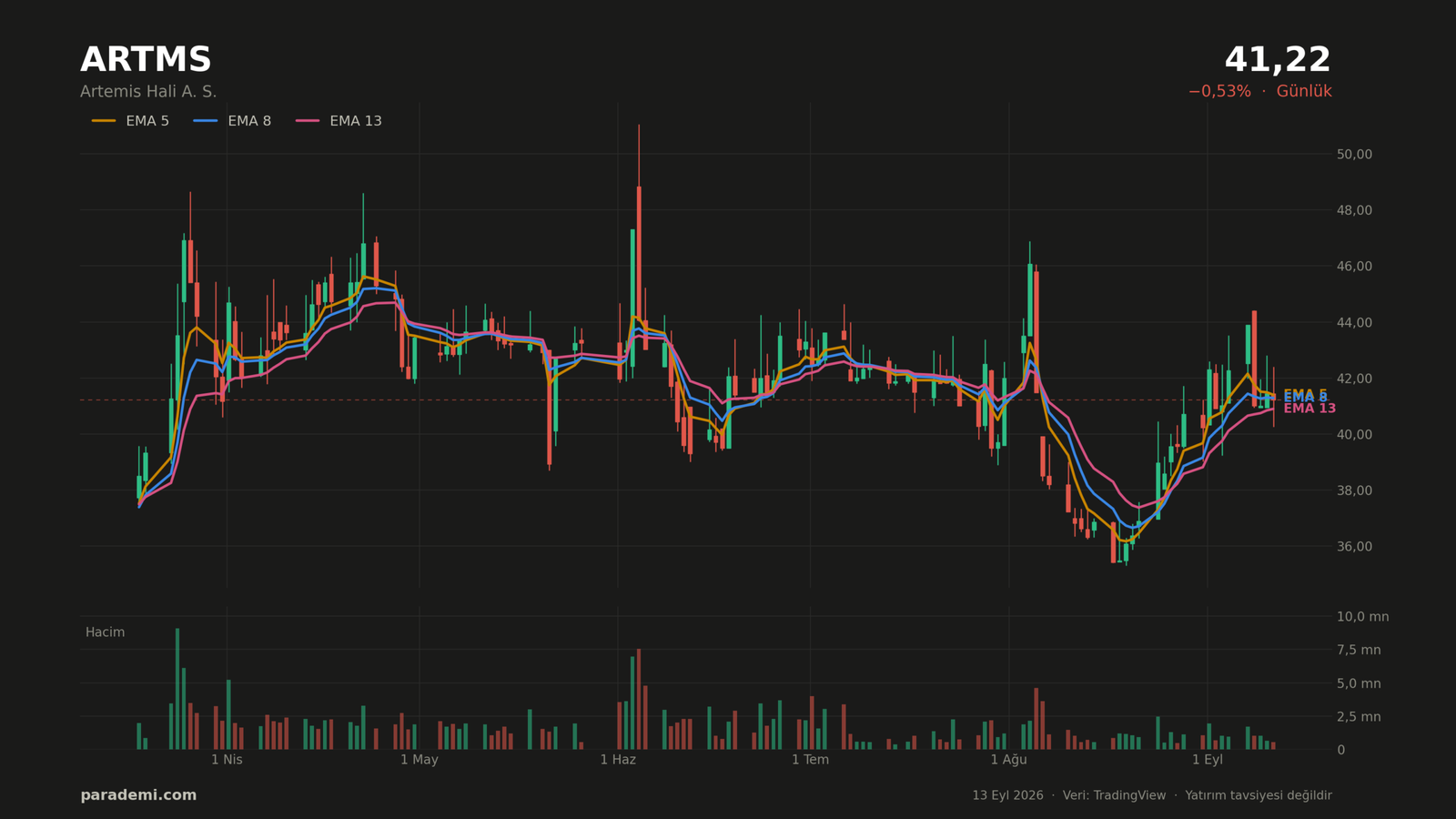Click the 42,00 price axis label
Image resolution: width=1456 pixels, height=819 pixels.
[1354, 379]
